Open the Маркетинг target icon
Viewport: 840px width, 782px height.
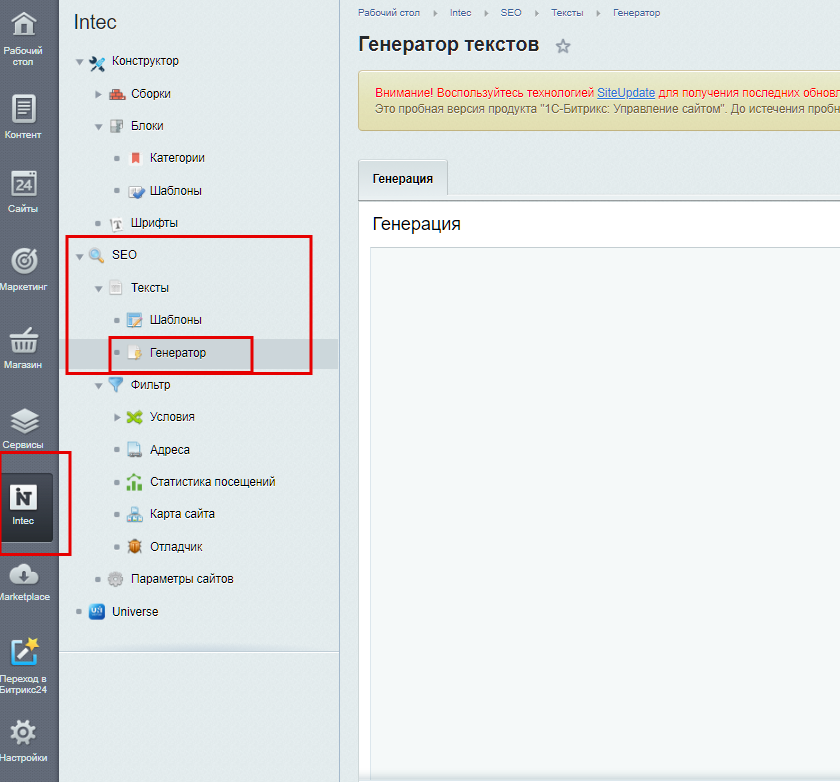[24, 261]
